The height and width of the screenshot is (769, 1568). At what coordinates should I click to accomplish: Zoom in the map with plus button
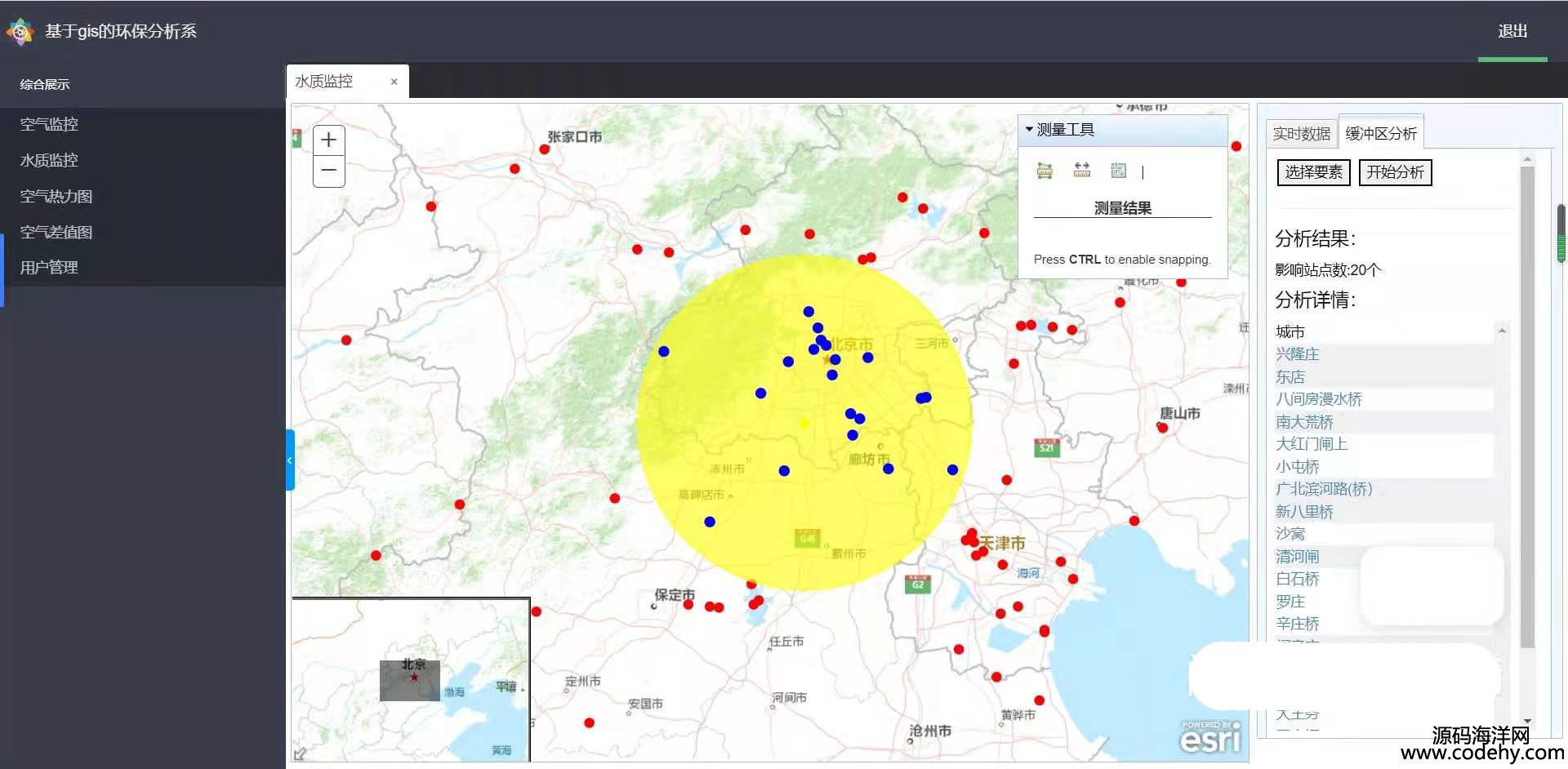(x=328, y=140)
